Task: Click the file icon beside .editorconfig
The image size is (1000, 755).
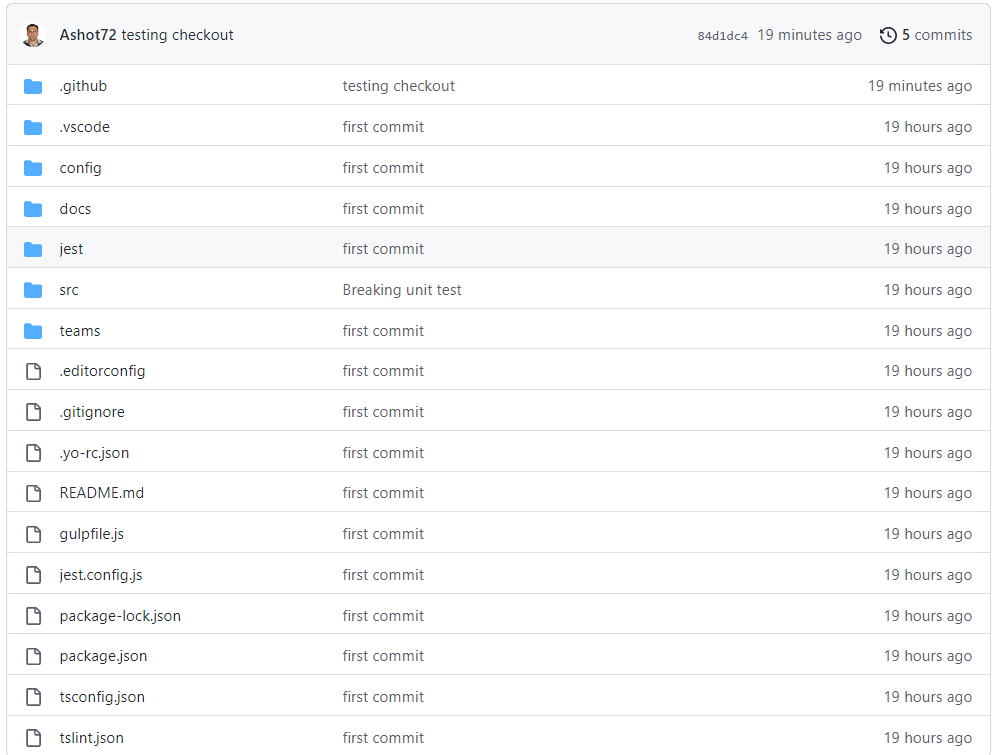Action: pyautogui.click(x=33, y=371)
